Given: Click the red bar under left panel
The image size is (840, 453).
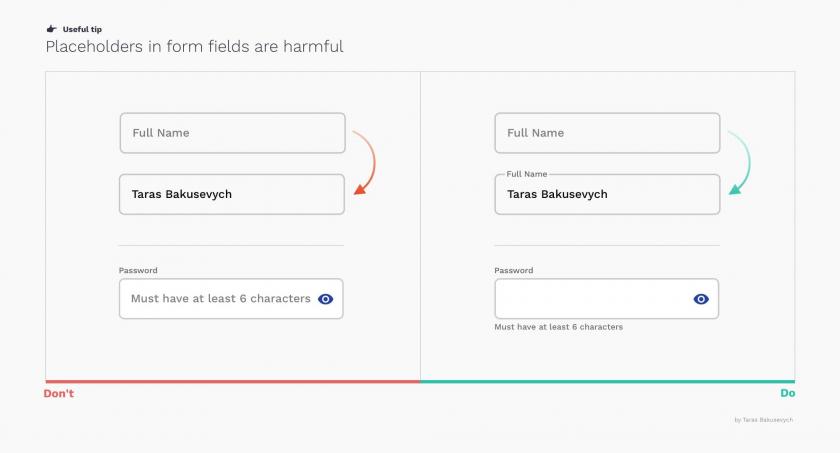Looking at the screenshot, I should [x=233, y=382].
